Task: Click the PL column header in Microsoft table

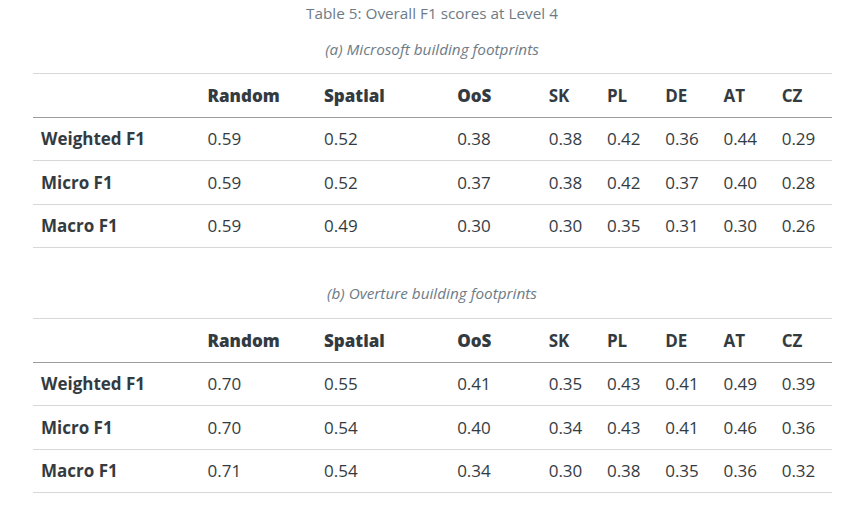Action: pos(617,96)
